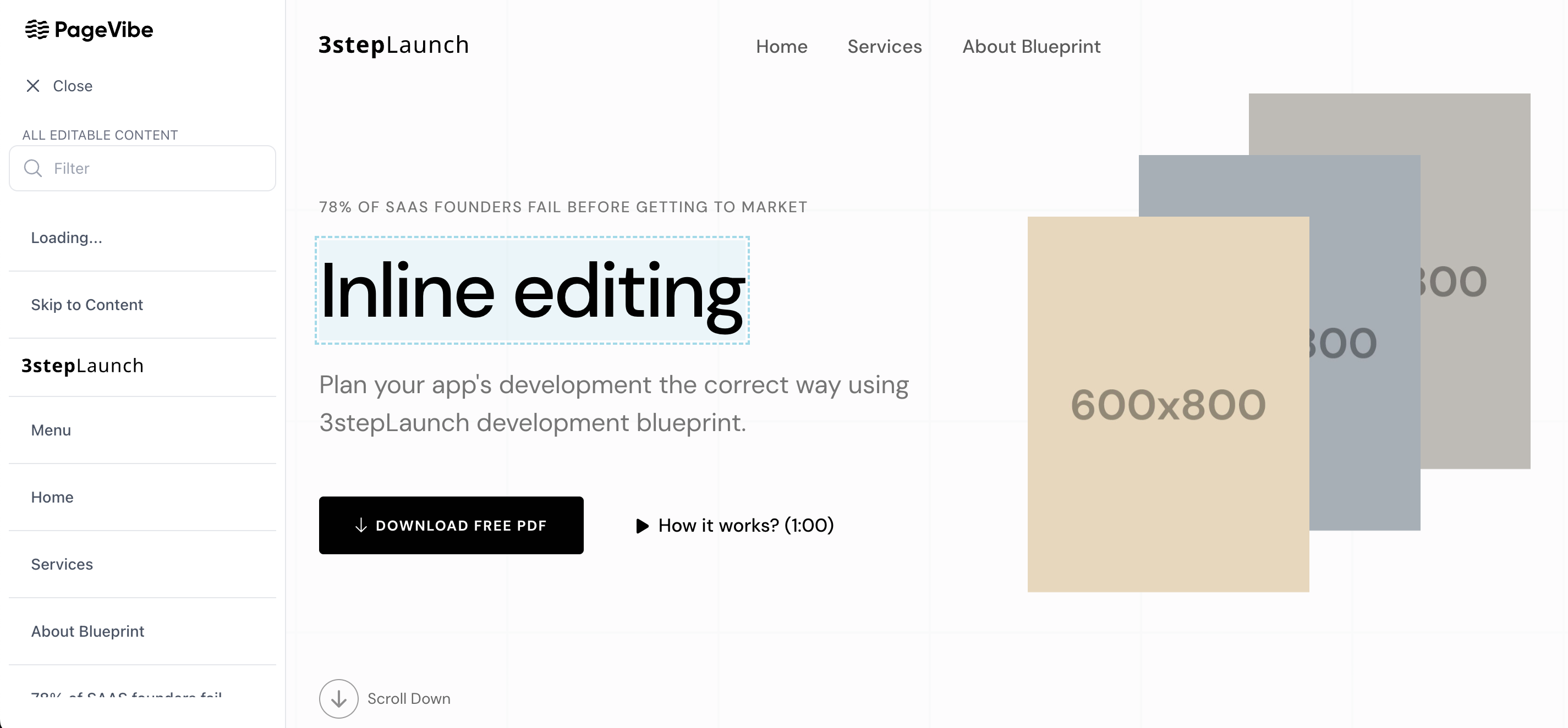Select the Inline editing headline

(x=532, y=291)
